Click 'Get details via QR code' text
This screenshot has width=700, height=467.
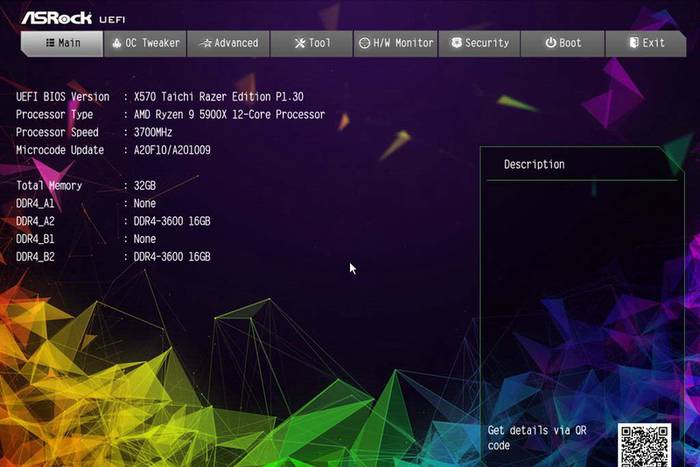[x=537, y=438]
